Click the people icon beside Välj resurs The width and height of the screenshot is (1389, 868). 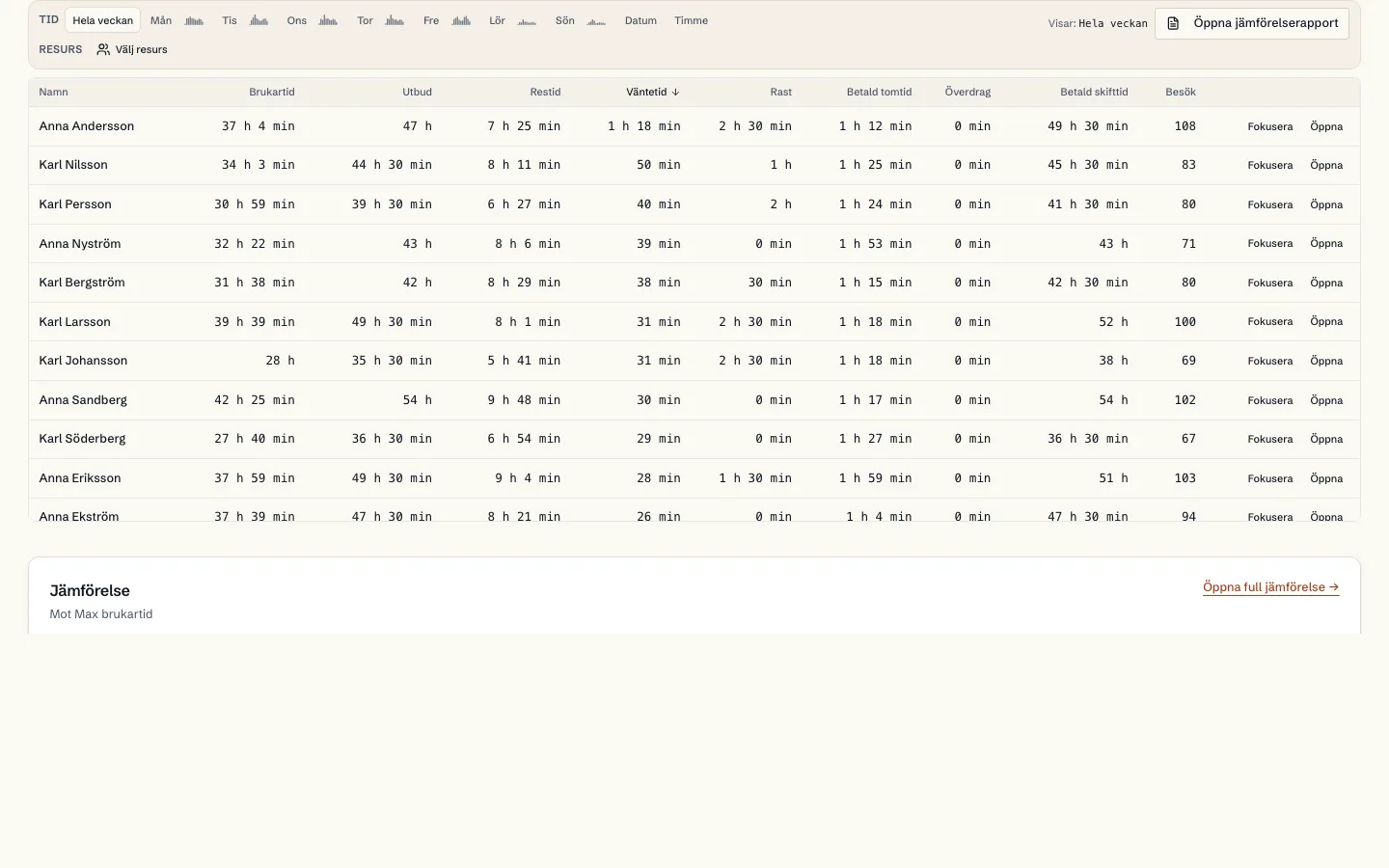(x=103, y=49)
